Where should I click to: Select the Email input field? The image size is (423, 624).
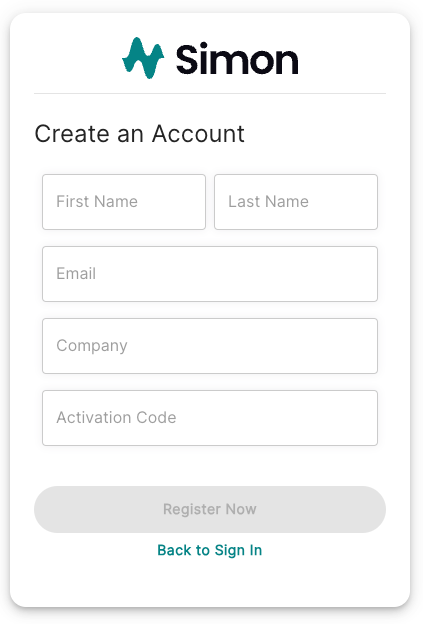point(210,274)
